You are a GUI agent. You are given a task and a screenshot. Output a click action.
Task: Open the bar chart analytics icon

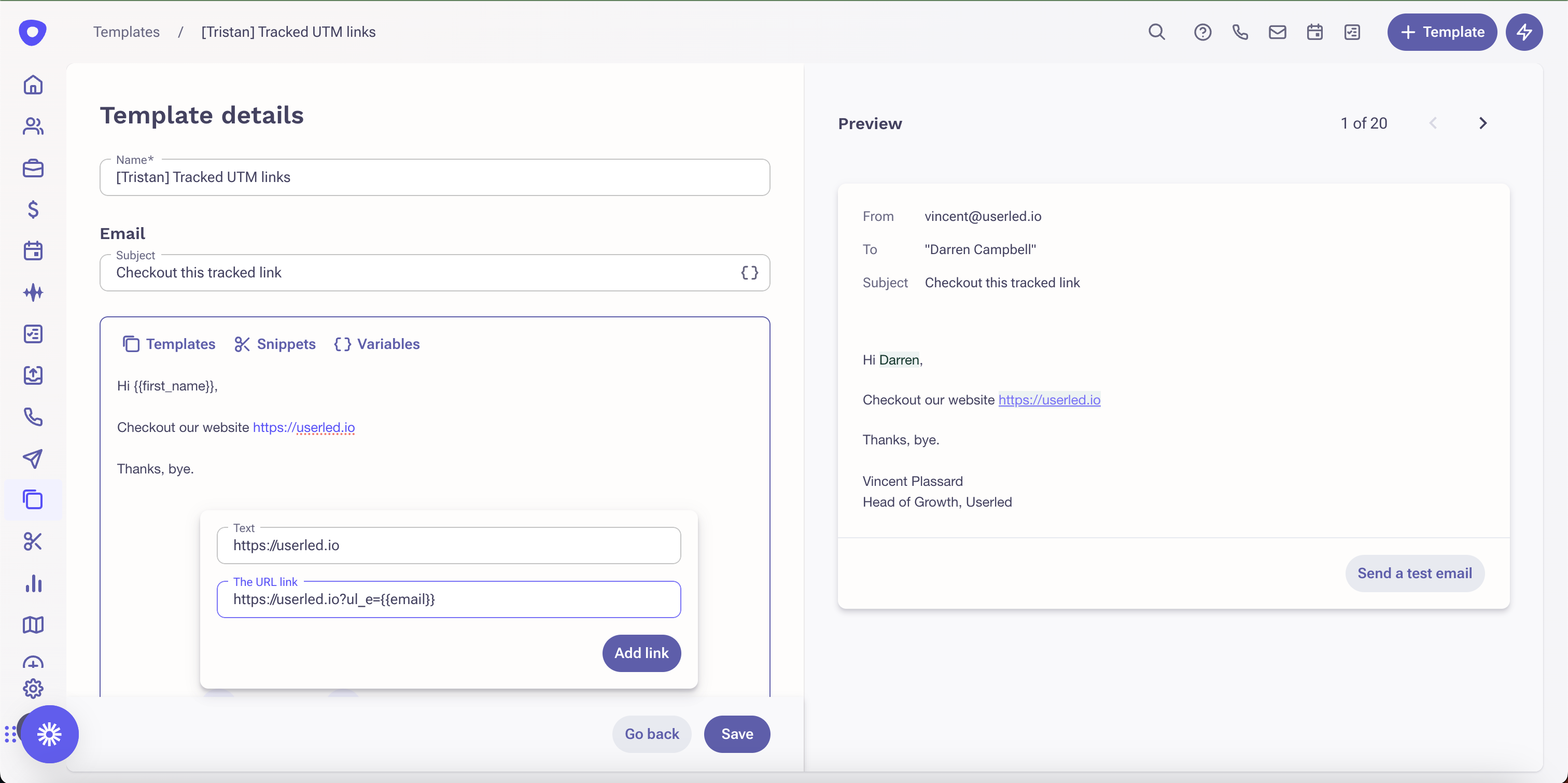click(x=33, y=583)
